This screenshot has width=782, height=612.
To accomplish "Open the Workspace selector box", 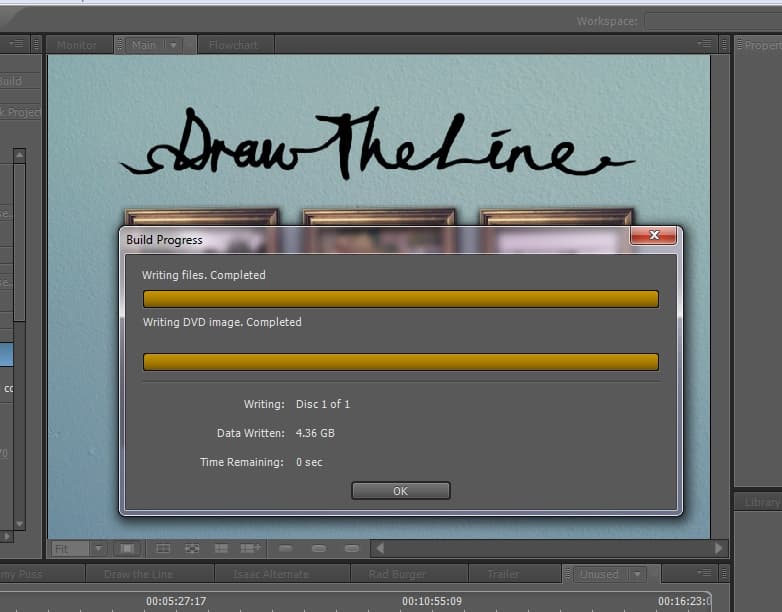I will click(x=712, y=21).
